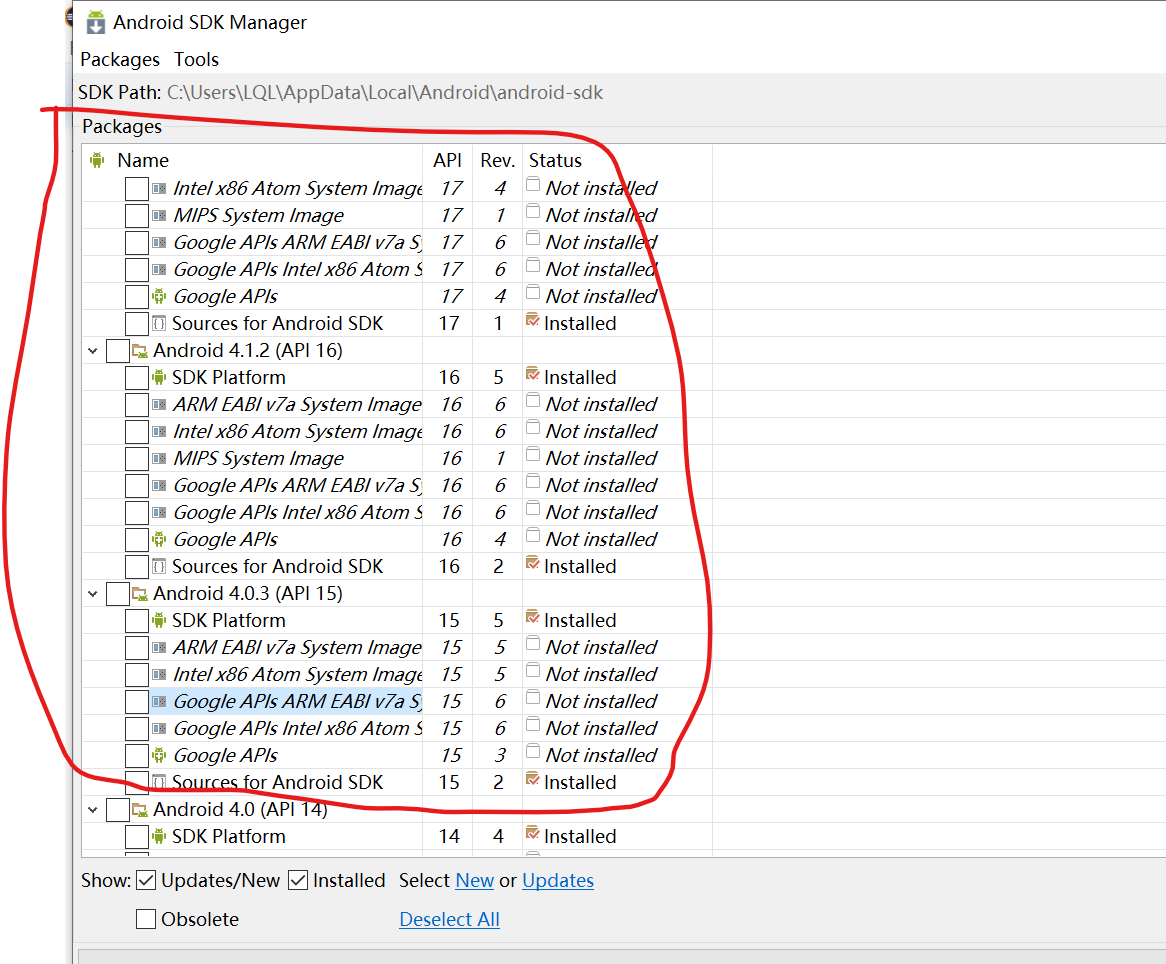Viewport: 1166px width, 964px height.
Task: Toggle the Updates/New show filter
Action: pos(146,881)
